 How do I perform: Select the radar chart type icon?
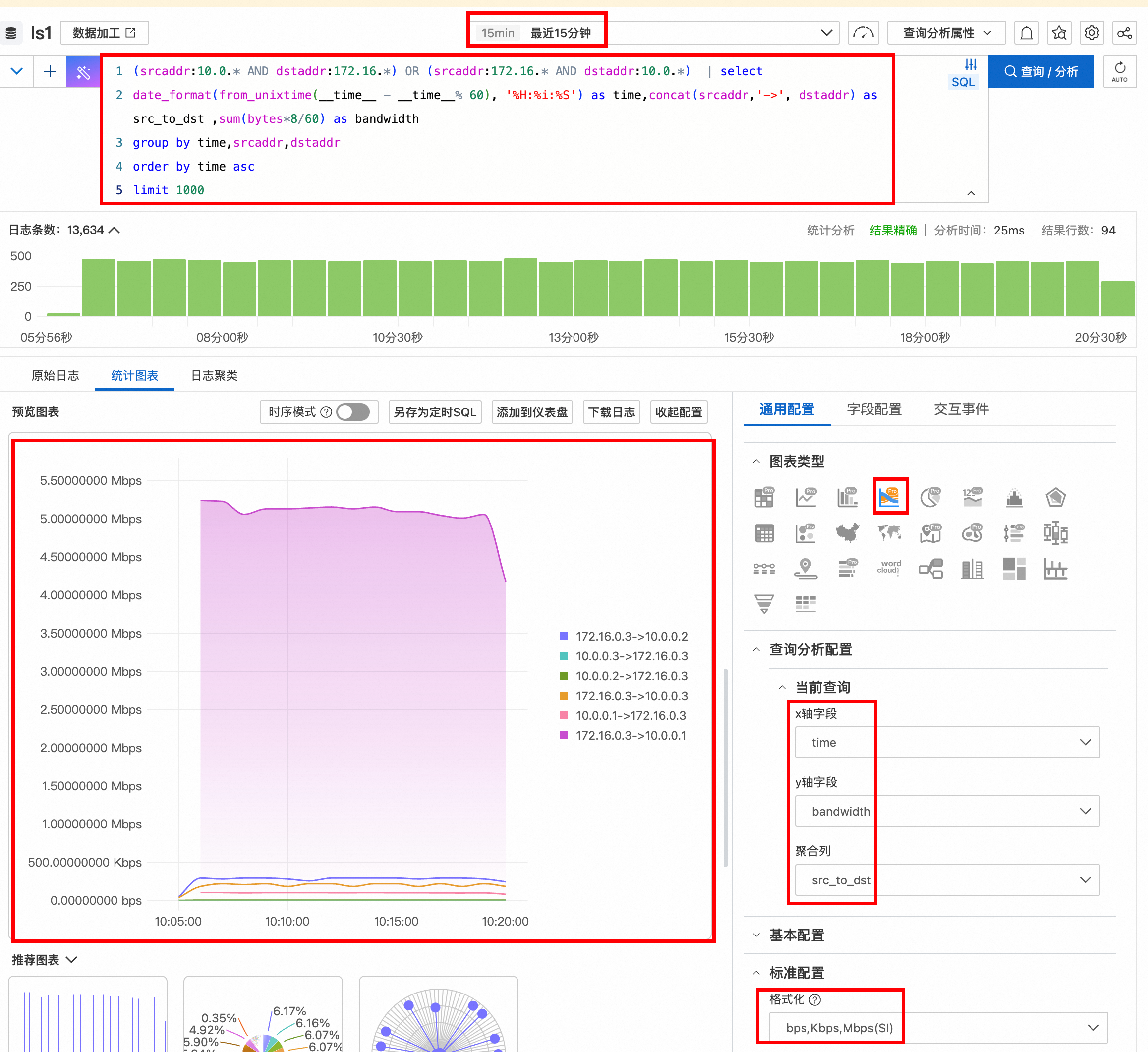tap(1056, 497)
